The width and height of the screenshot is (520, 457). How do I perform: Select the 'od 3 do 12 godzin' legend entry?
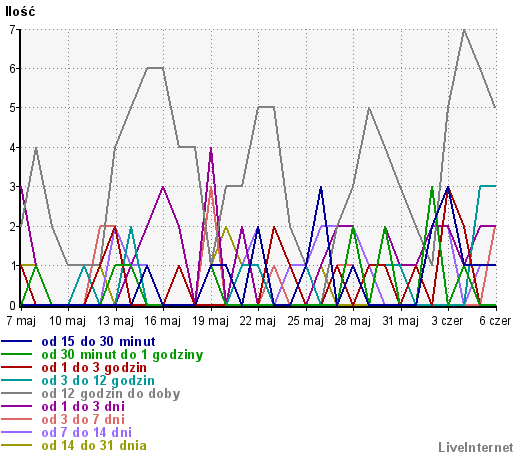98,381
